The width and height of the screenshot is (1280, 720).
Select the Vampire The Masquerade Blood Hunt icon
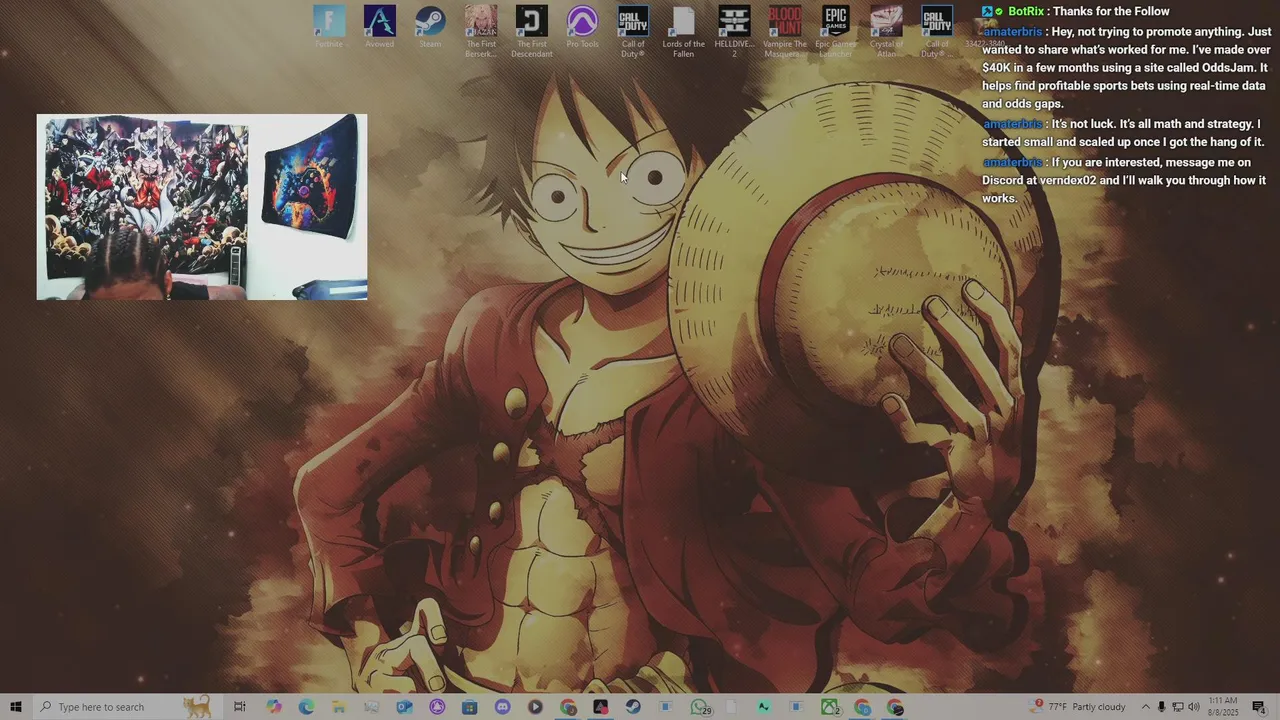click(x=785, y=31)
